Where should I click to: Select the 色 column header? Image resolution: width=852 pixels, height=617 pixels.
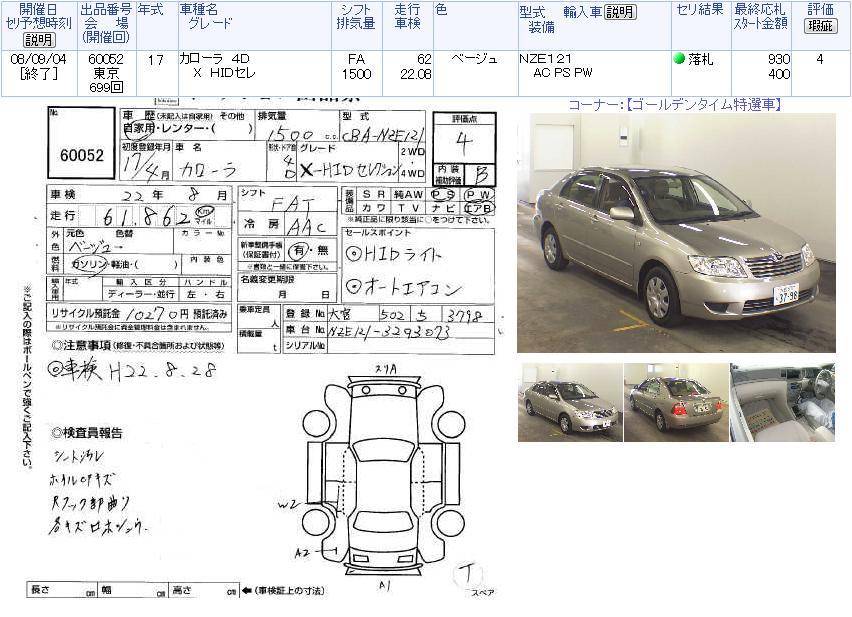(441, 9)
